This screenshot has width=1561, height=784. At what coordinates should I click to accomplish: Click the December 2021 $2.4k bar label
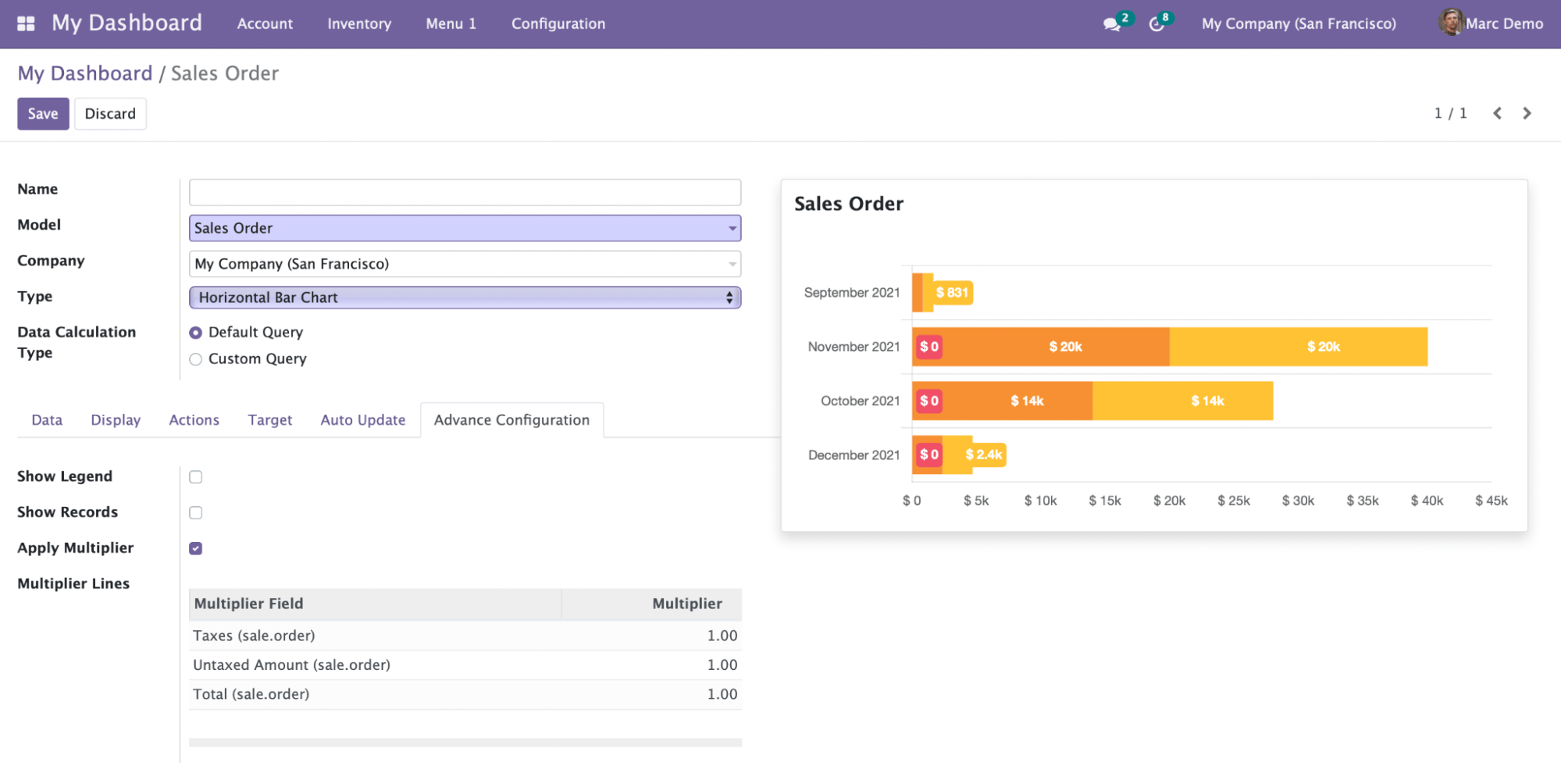(x=984, y=455)
